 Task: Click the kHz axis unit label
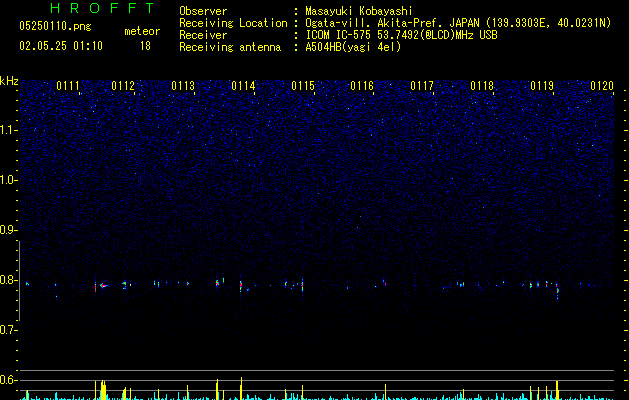click(9, 81)
